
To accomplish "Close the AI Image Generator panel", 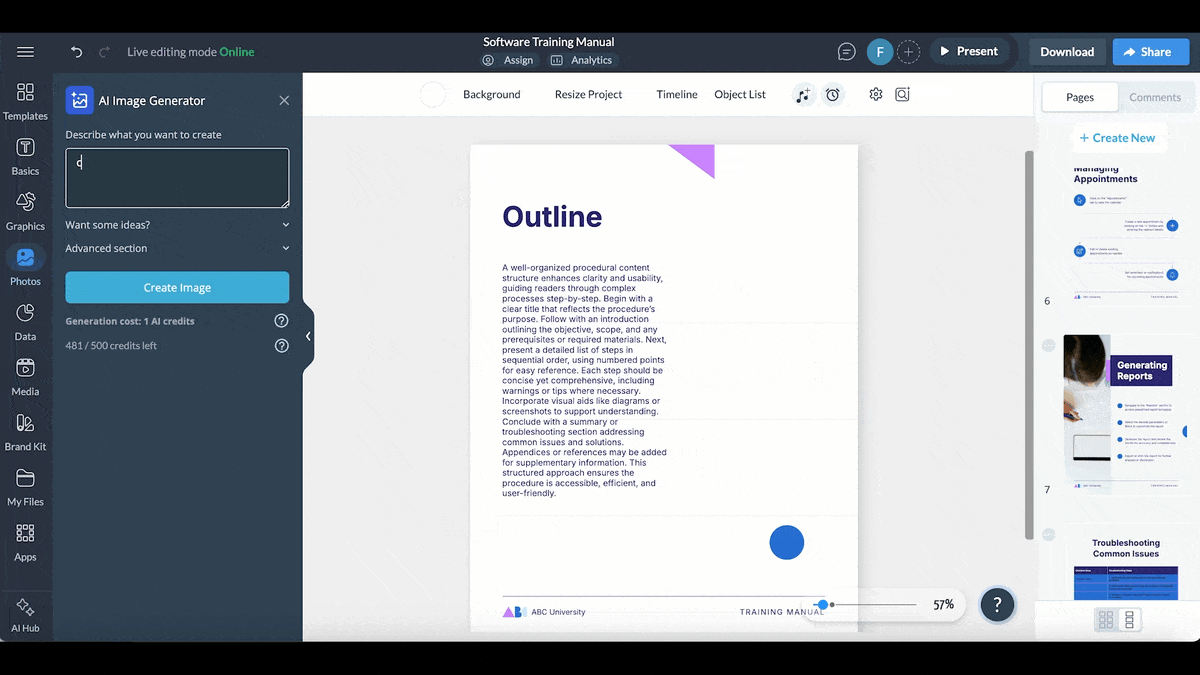I will point(283,100).
